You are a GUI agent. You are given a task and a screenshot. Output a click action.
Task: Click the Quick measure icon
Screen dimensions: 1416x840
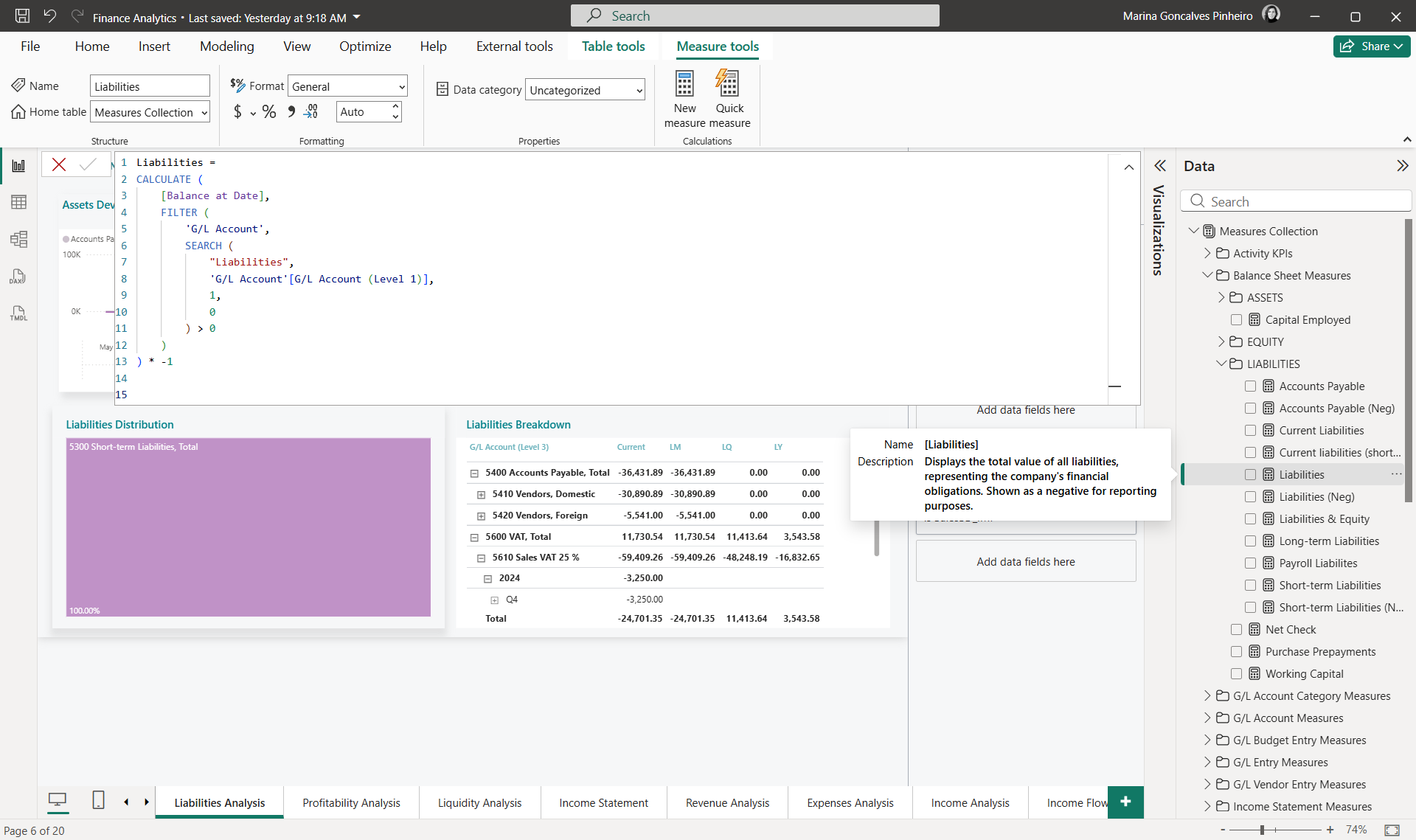pos(729,84)
